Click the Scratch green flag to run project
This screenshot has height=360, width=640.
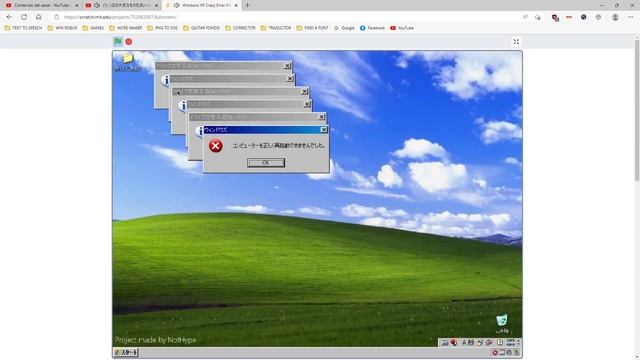click(x=118, y=42)
